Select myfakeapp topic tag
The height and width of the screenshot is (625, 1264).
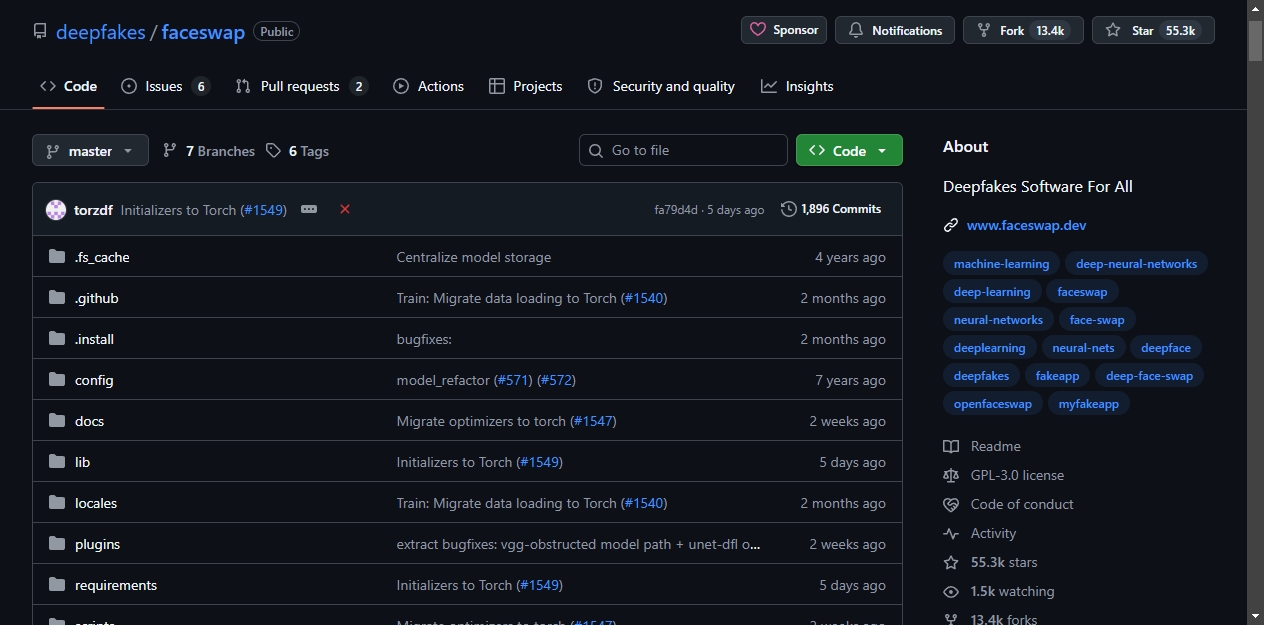coord(1089,404)
